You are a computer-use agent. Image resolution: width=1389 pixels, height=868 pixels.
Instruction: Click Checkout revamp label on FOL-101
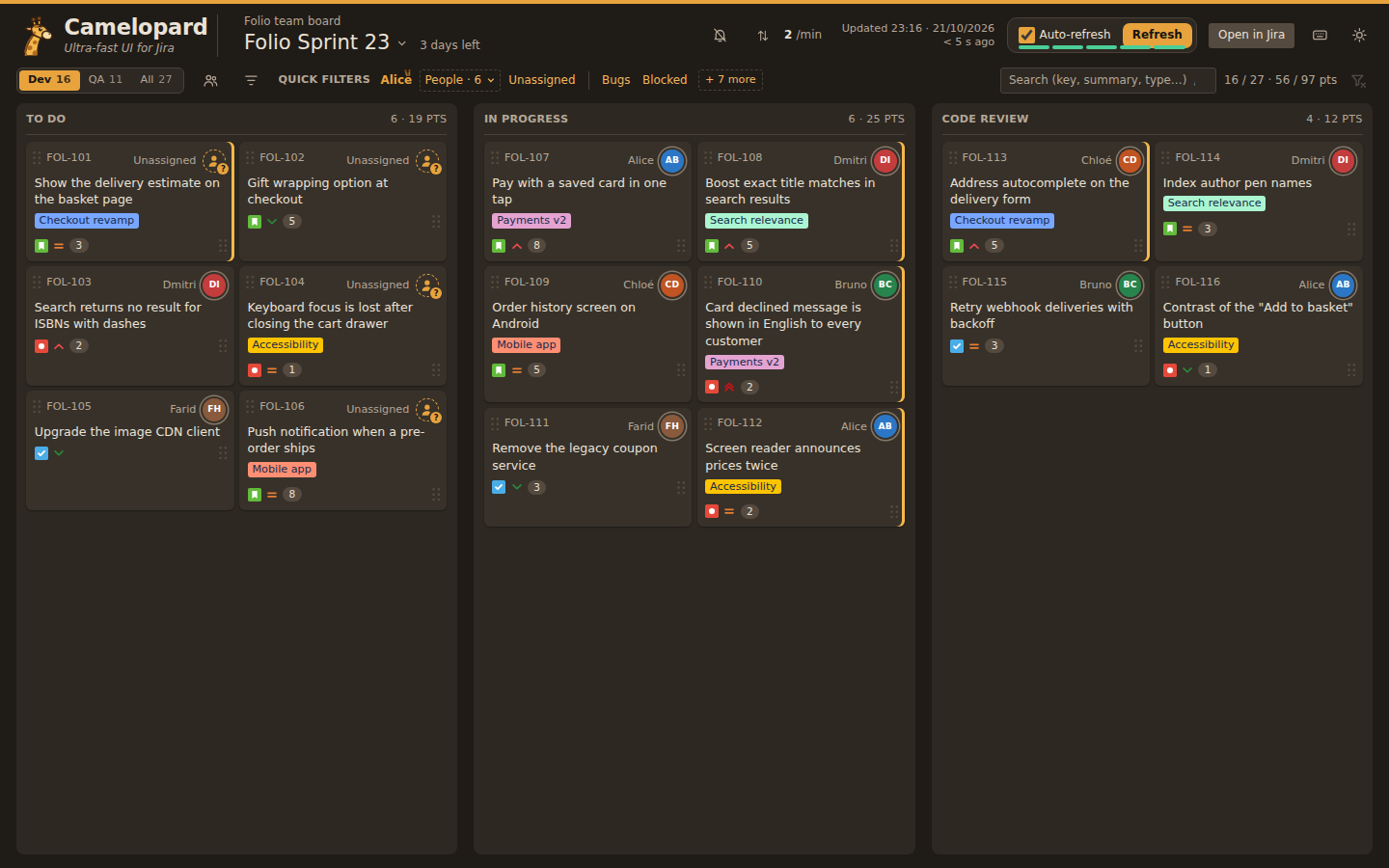point(87,221)
